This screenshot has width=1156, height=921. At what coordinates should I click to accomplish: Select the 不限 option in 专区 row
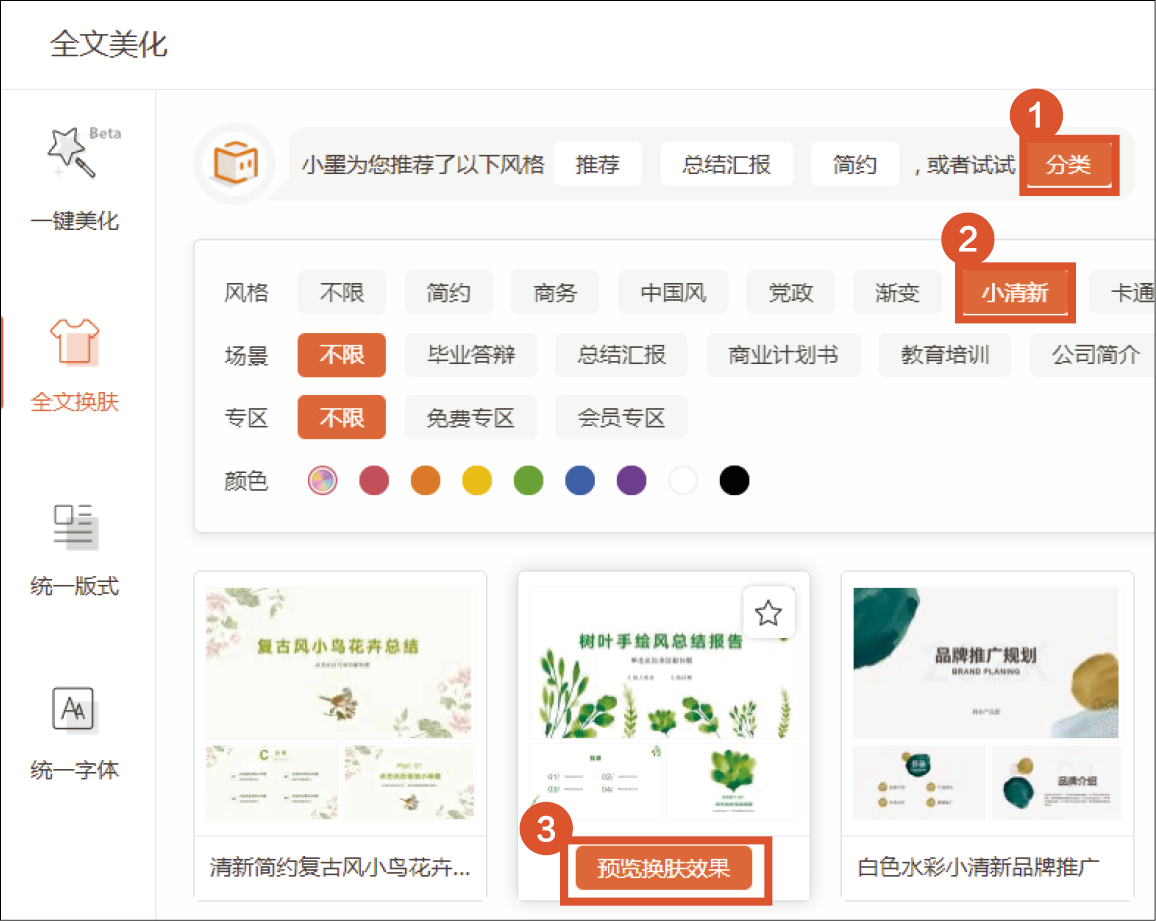tap(341, 417)
